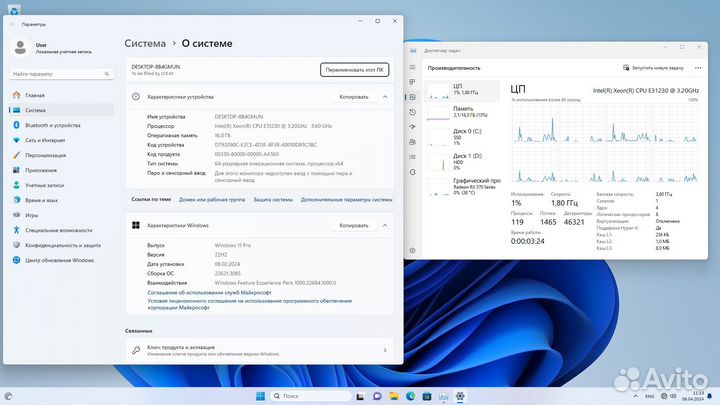Click Запустить новую задачу button
This screenshot has width=720, height=405.
(658, 67)
